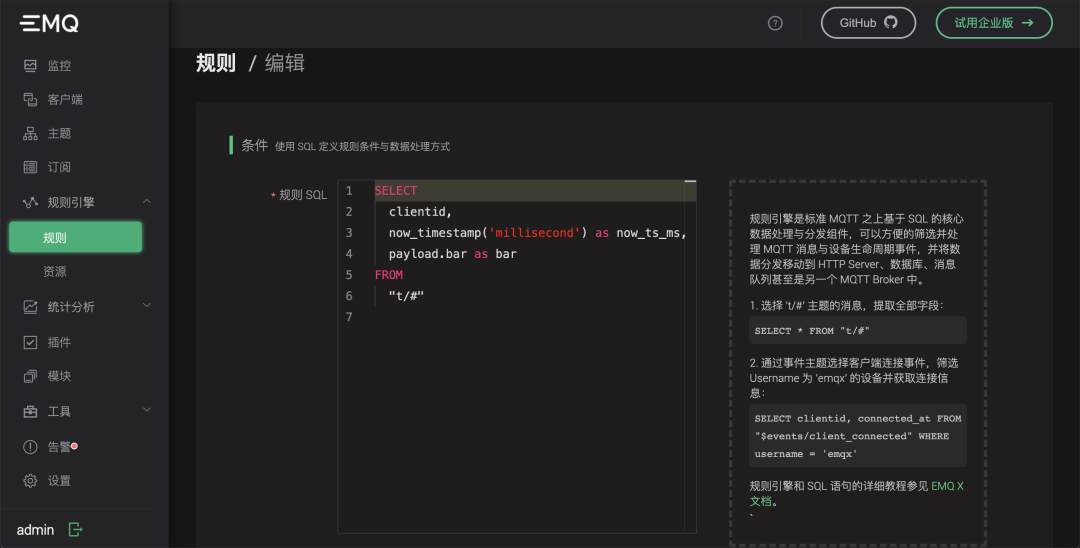The image size is (1080, 548).
Task: Click the clients (客户端) sidebar icon
Action: tap(30, 100)
